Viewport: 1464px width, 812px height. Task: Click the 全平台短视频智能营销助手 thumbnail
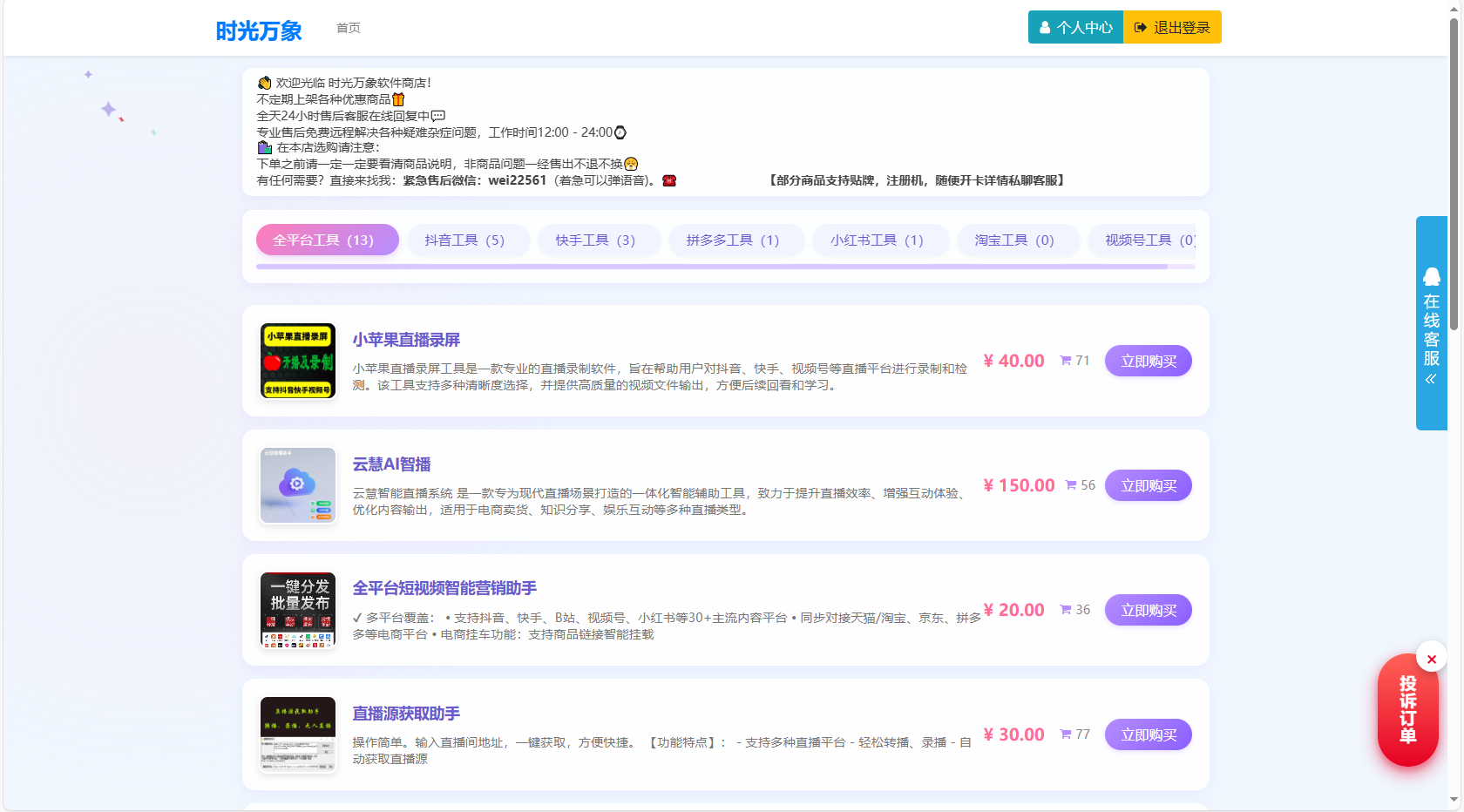tap(297, 610)
